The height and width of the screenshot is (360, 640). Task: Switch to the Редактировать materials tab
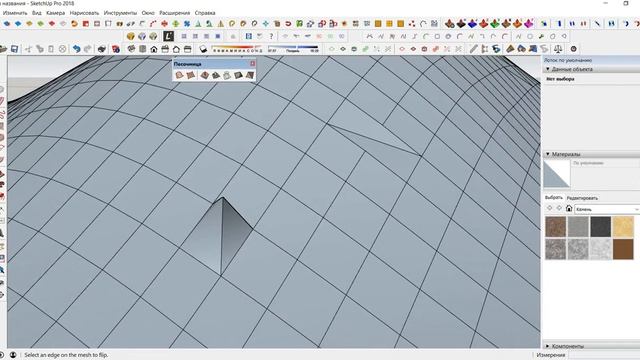coord(582,198)
